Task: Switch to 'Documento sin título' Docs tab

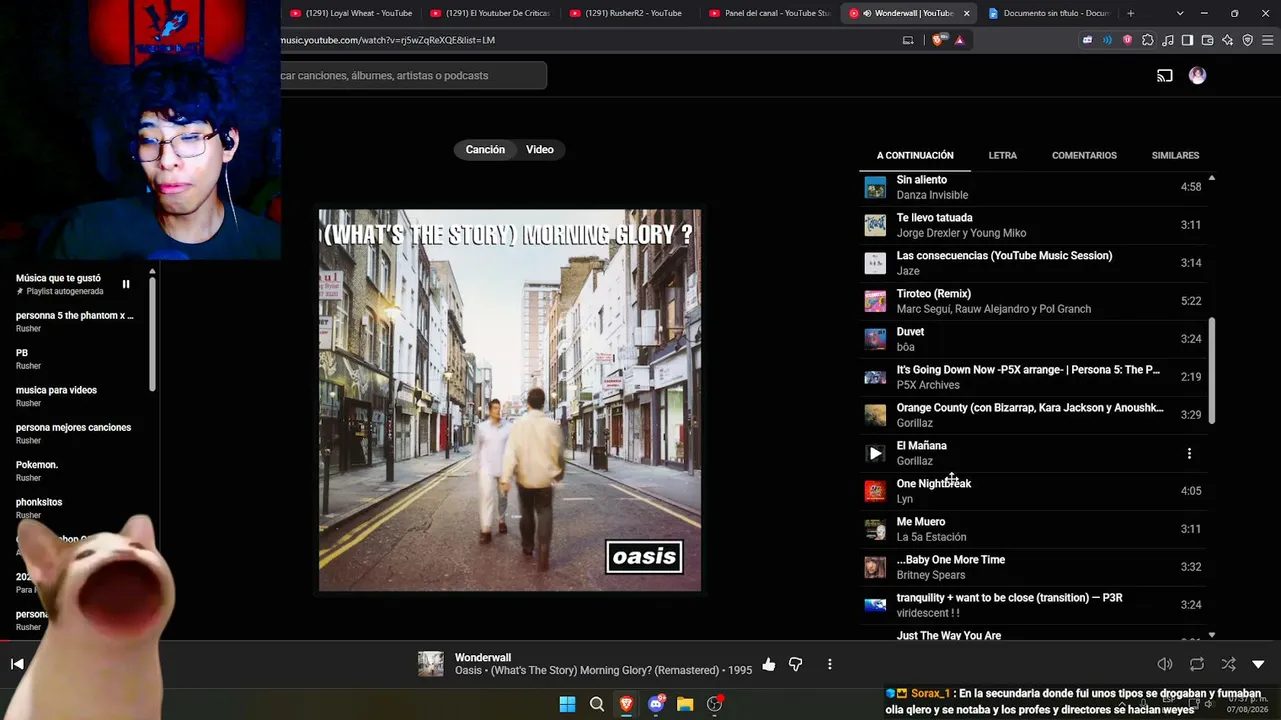Action: (1050, 13)
